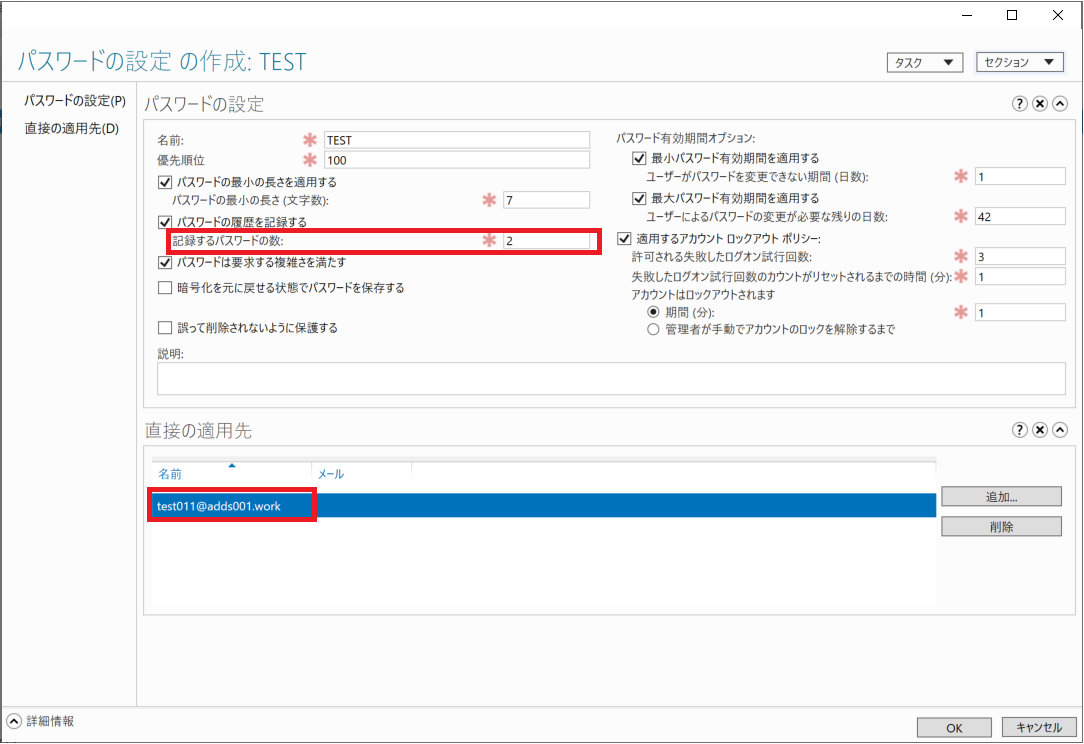Sort by the 名前 column header
Viewport: 1084px width, 744px height.
[231, 474]
